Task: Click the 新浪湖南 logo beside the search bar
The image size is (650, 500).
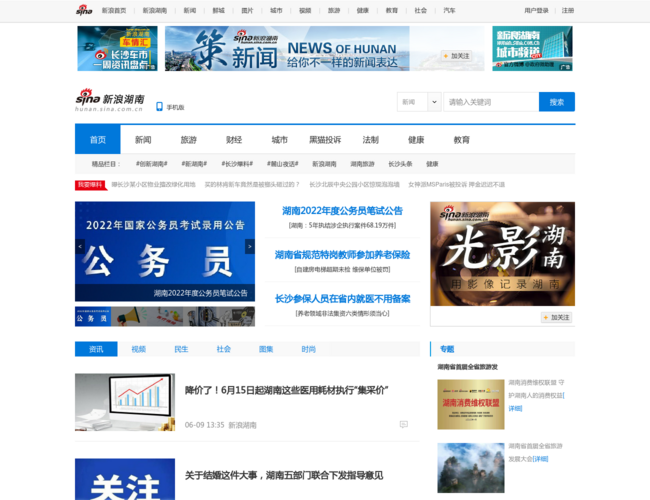Action: pos(110,100)
